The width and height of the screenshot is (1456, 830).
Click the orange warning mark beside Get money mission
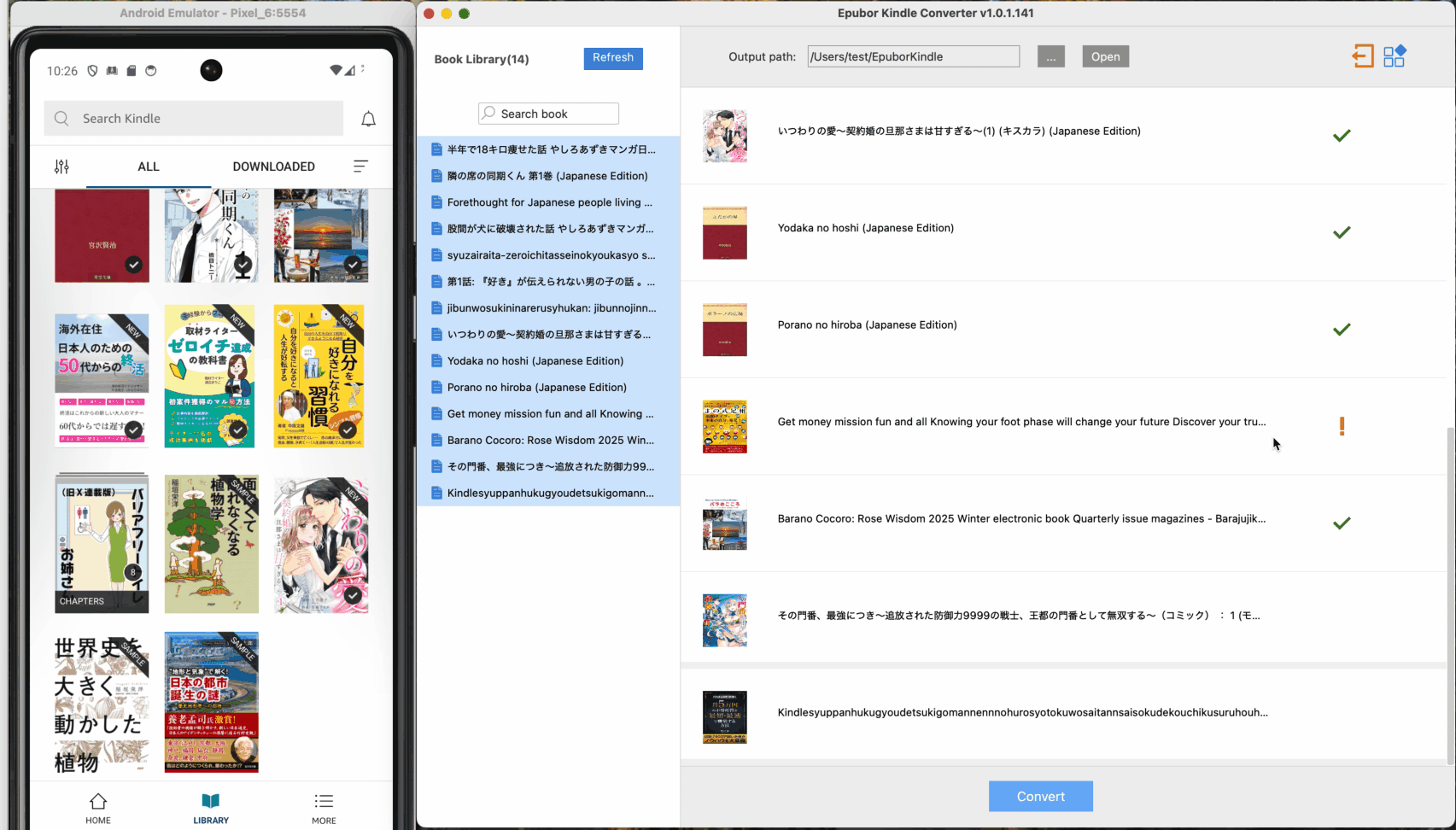tap(1342, 426)
